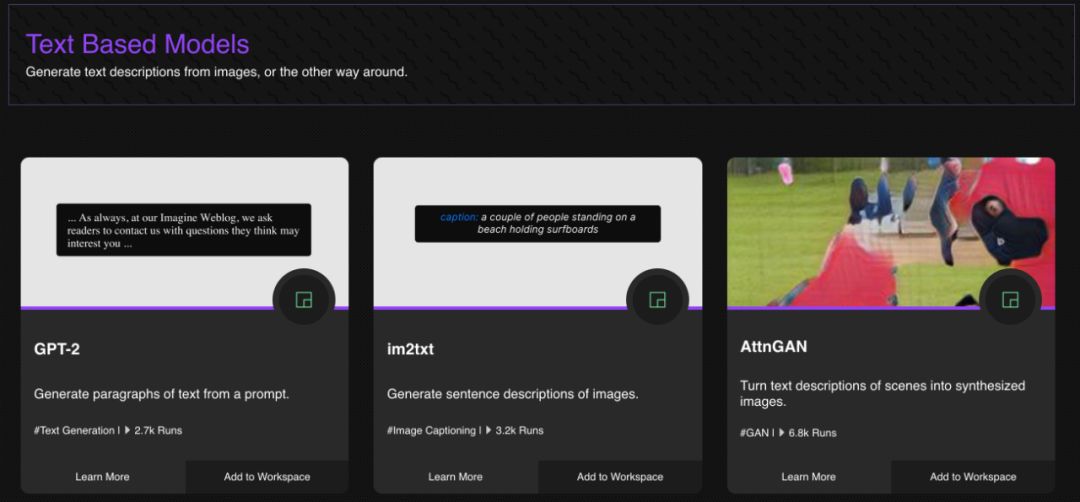Click the round workspace icon on GPT-2 card
Image resolution: width=1080 pixels, height=502 pixels.
click(303, 299)
